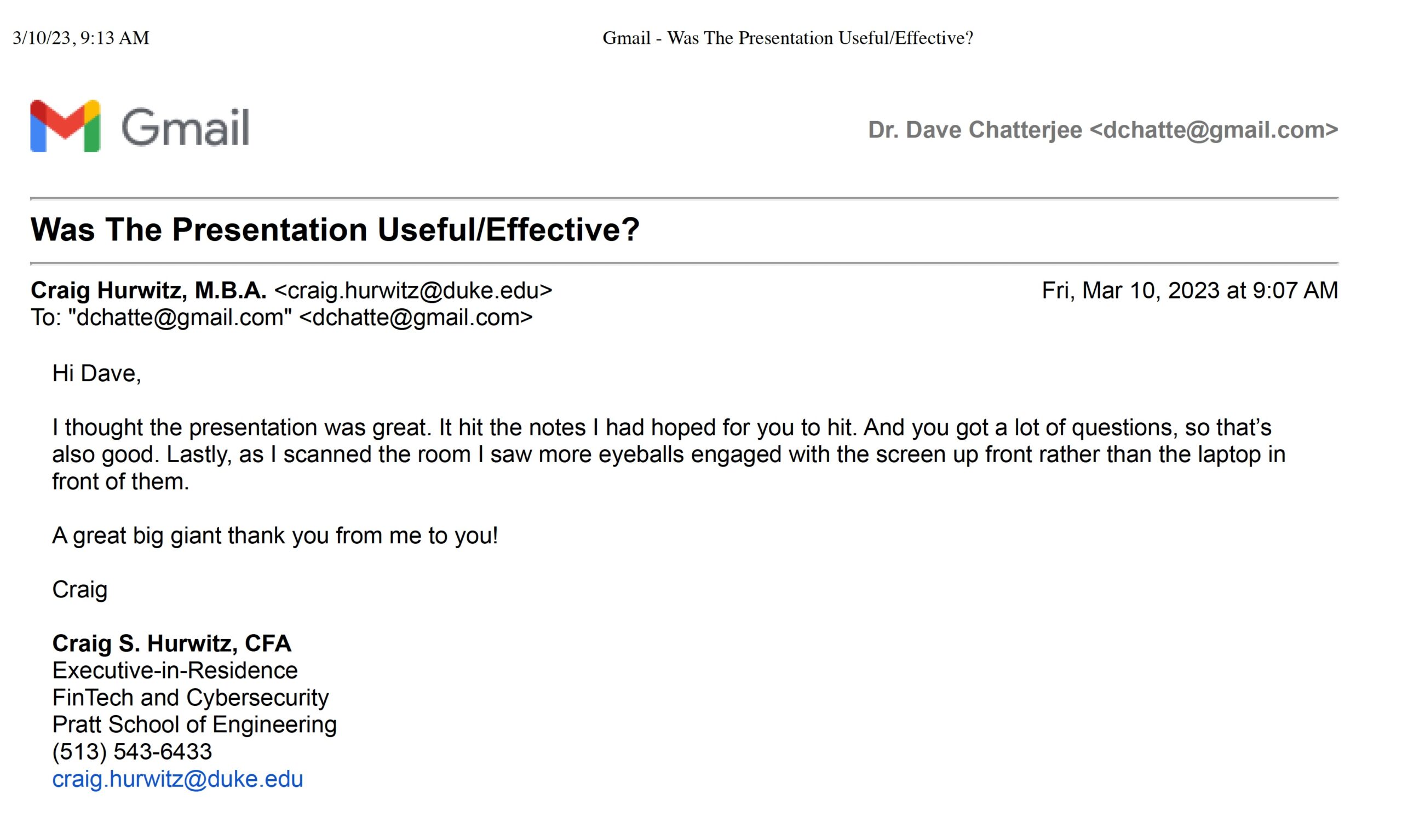The width and height of the screenshot is (1402, 840).
Task: Click the page title Gmail - Was The Presentation
Action: [788, 38]
